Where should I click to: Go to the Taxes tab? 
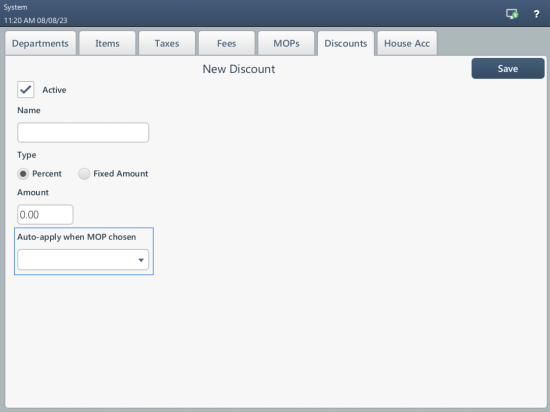tap(167, 43)
